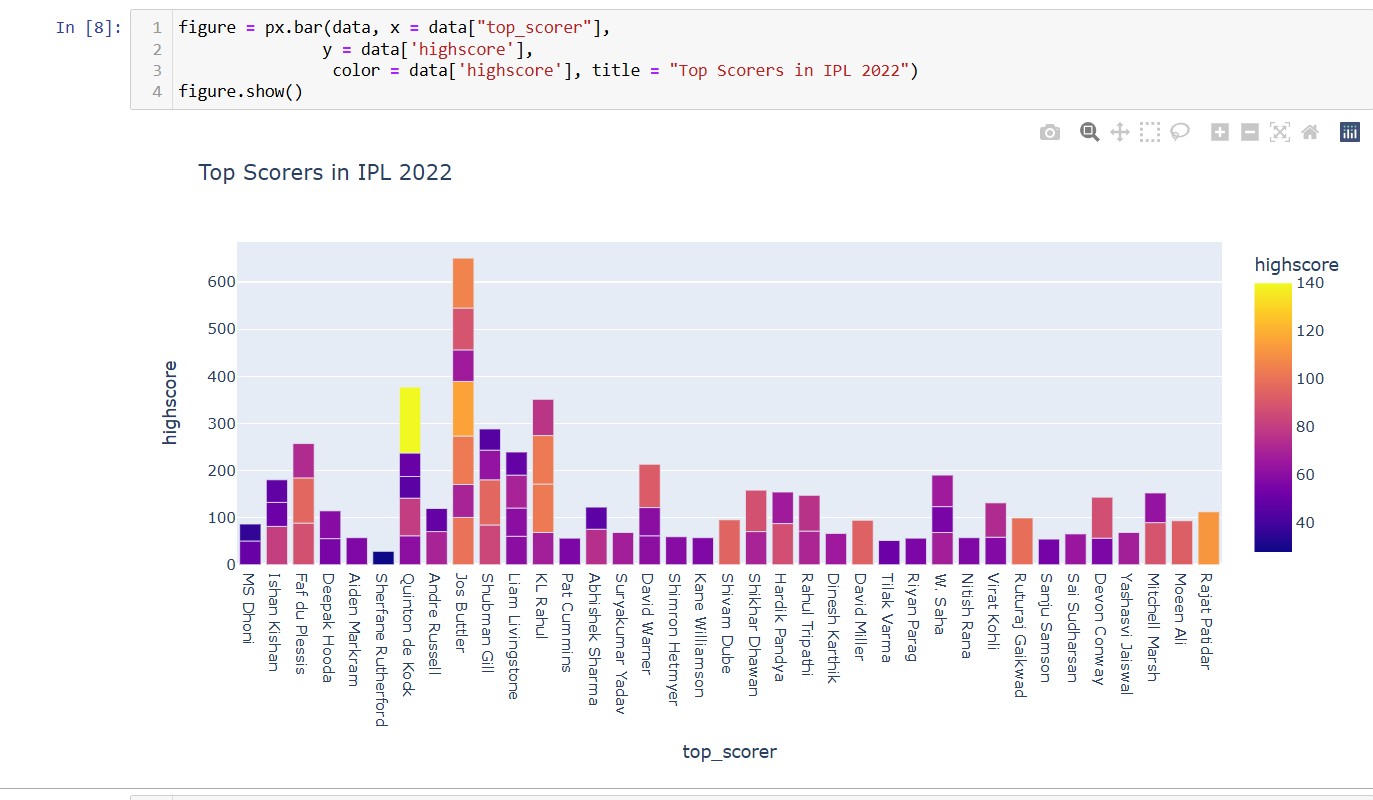Select the Zoom tool in the modebar
Viewport: 1373px width, 800px height.
click(x=1089, y=131)
